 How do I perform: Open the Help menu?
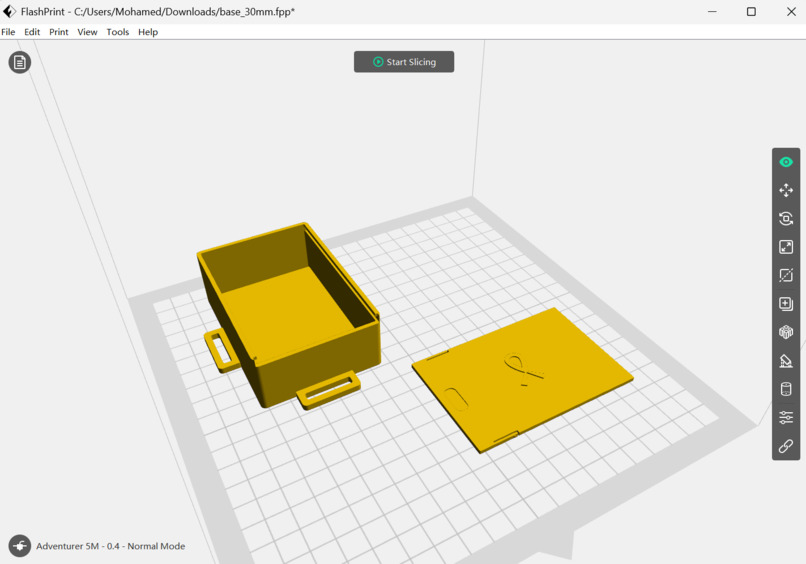coord(148,32)
